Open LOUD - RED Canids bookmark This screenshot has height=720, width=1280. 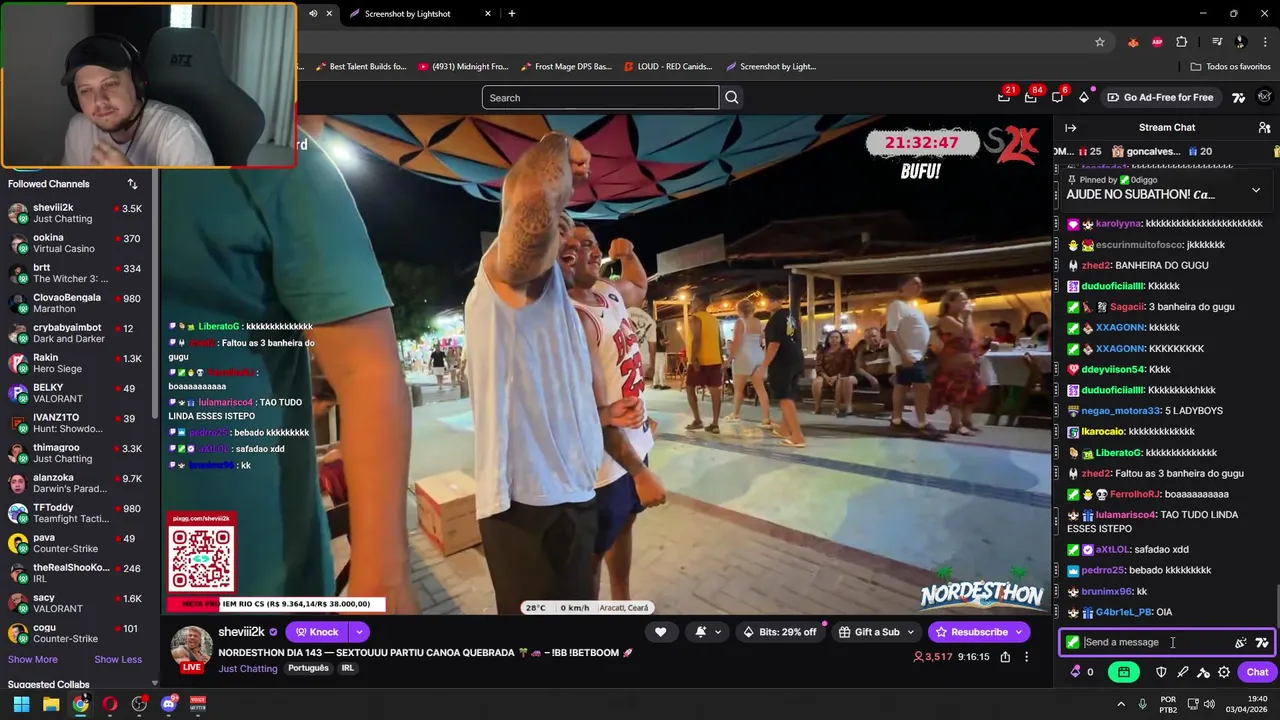(x=668, y=66)
